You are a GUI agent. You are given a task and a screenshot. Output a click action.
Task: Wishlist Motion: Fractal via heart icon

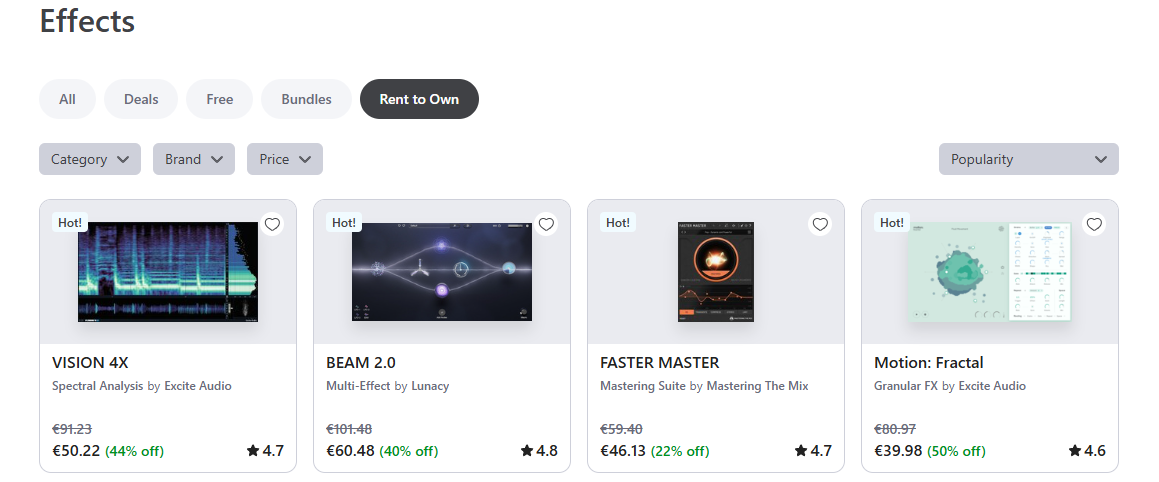click(x=1094, y=224)
